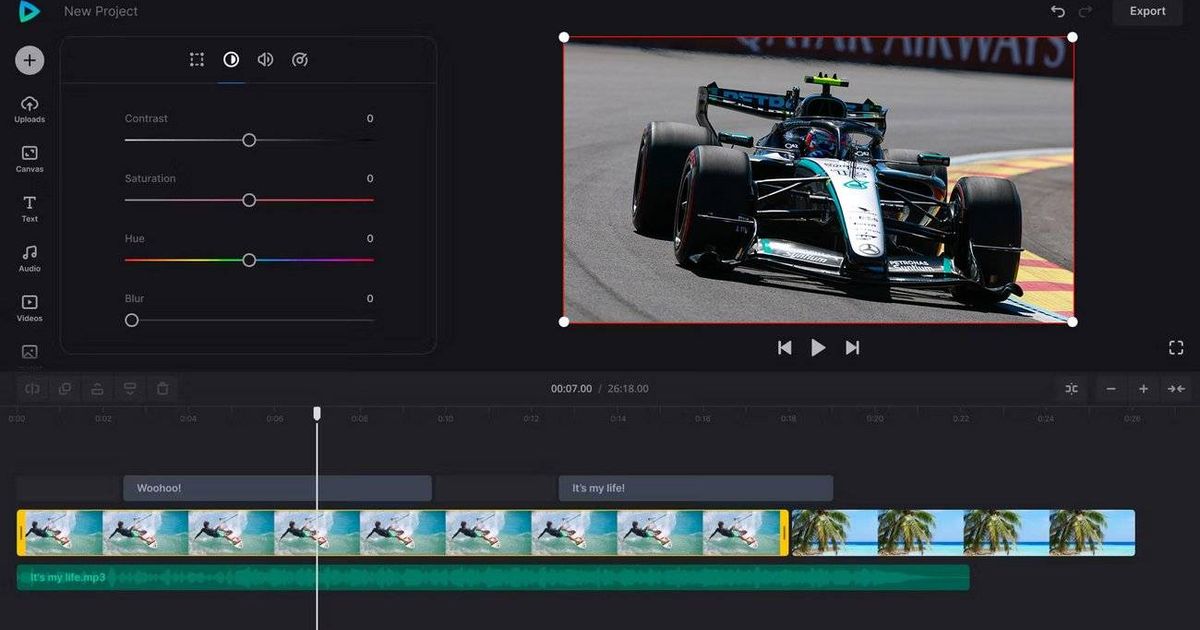Adjust the Contrast slider handle
The width and height of the screenshot is (1200, 630).
[x=249, y=140]
